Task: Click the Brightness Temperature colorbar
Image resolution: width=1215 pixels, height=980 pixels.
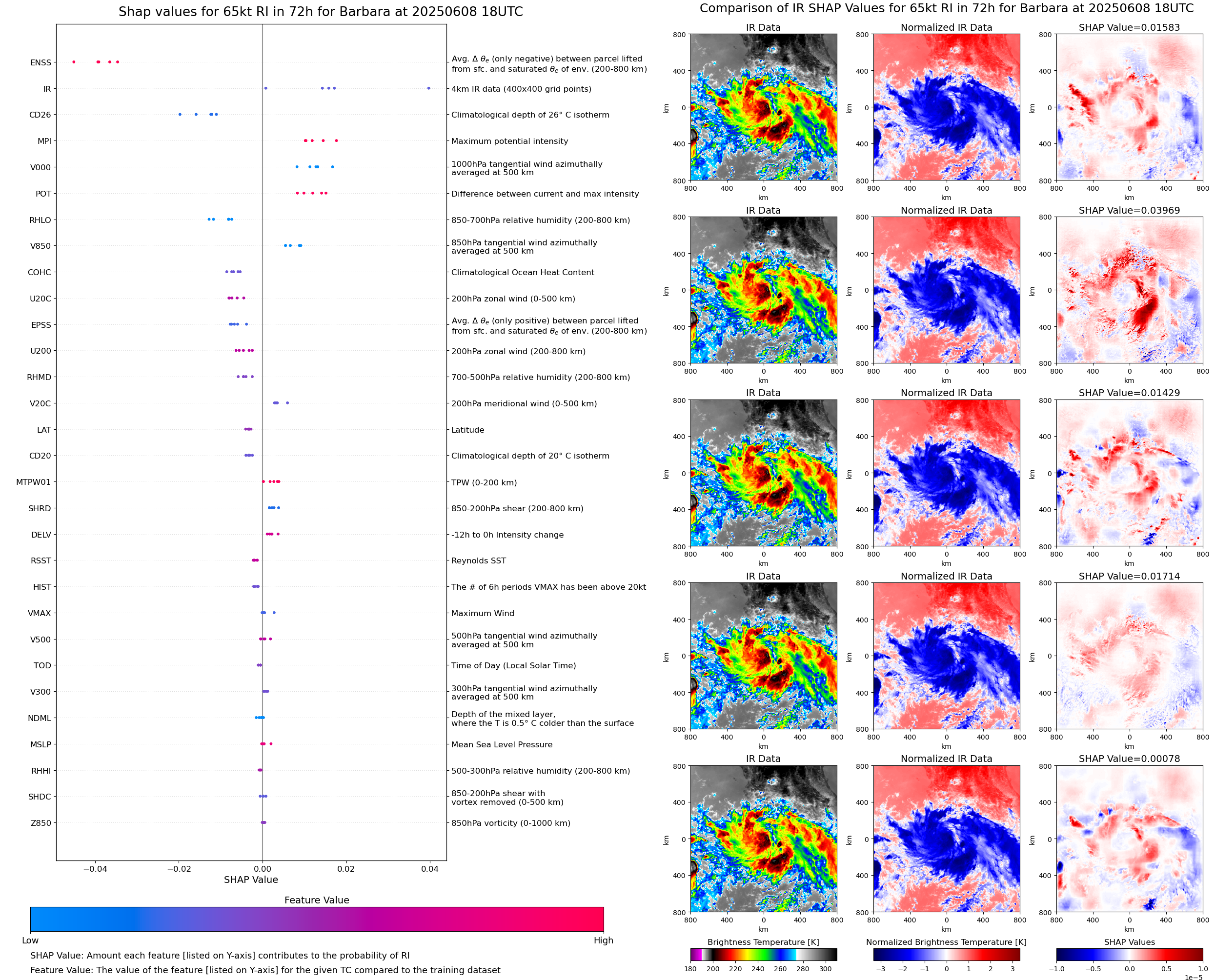Action: click(763, 955)
